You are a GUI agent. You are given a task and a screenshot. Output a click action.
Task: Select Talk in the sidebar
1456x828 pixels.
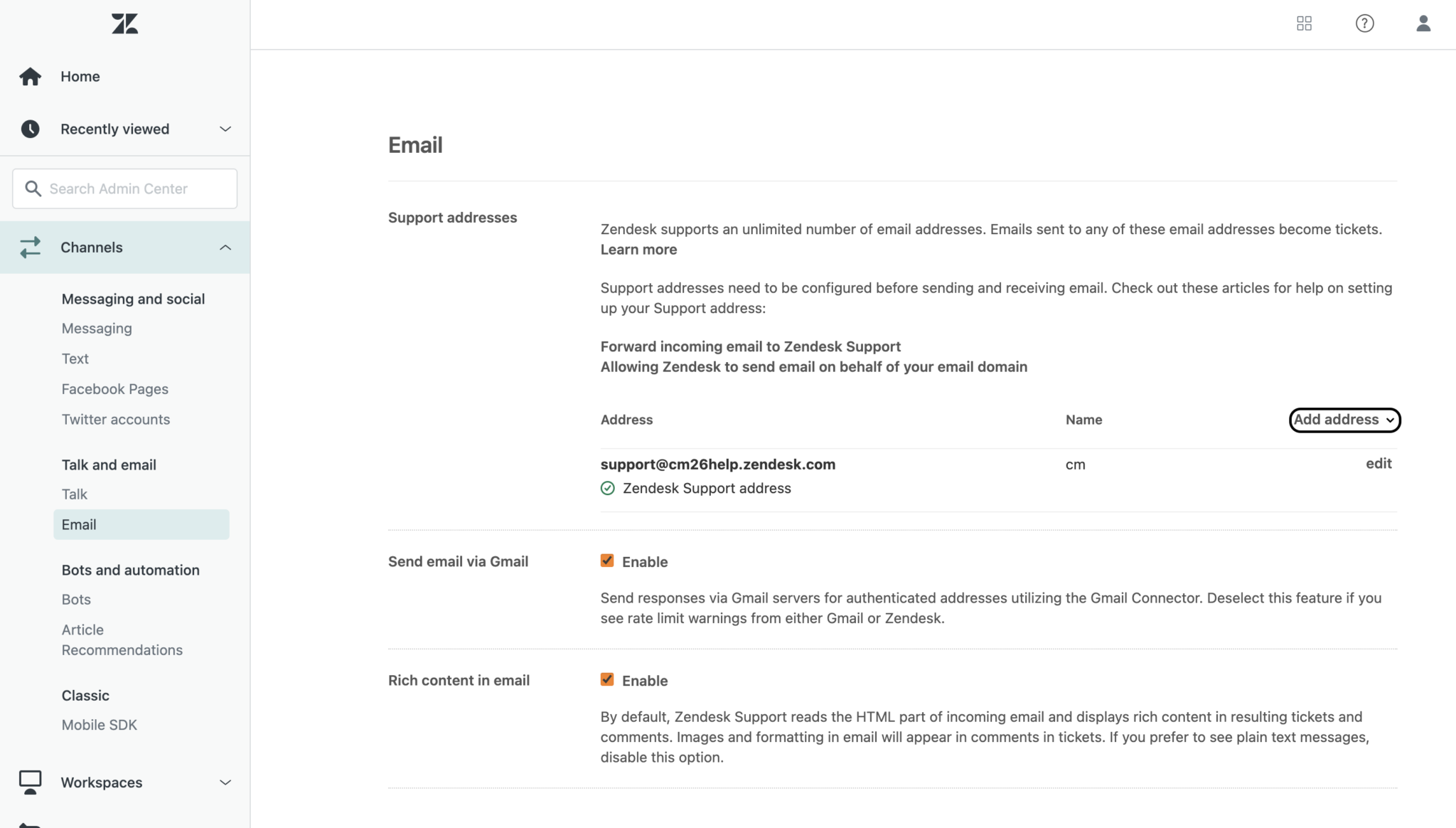[74, 494]
